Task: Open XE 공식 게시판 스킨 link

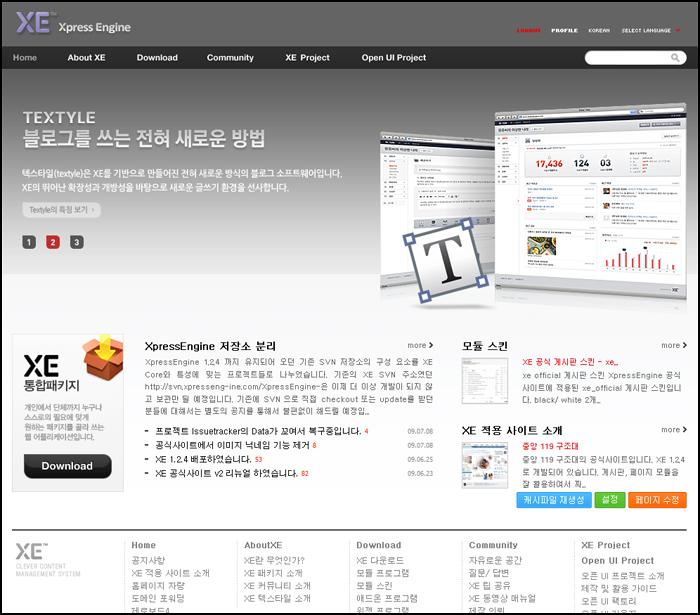Action: (x=570, y=362)
